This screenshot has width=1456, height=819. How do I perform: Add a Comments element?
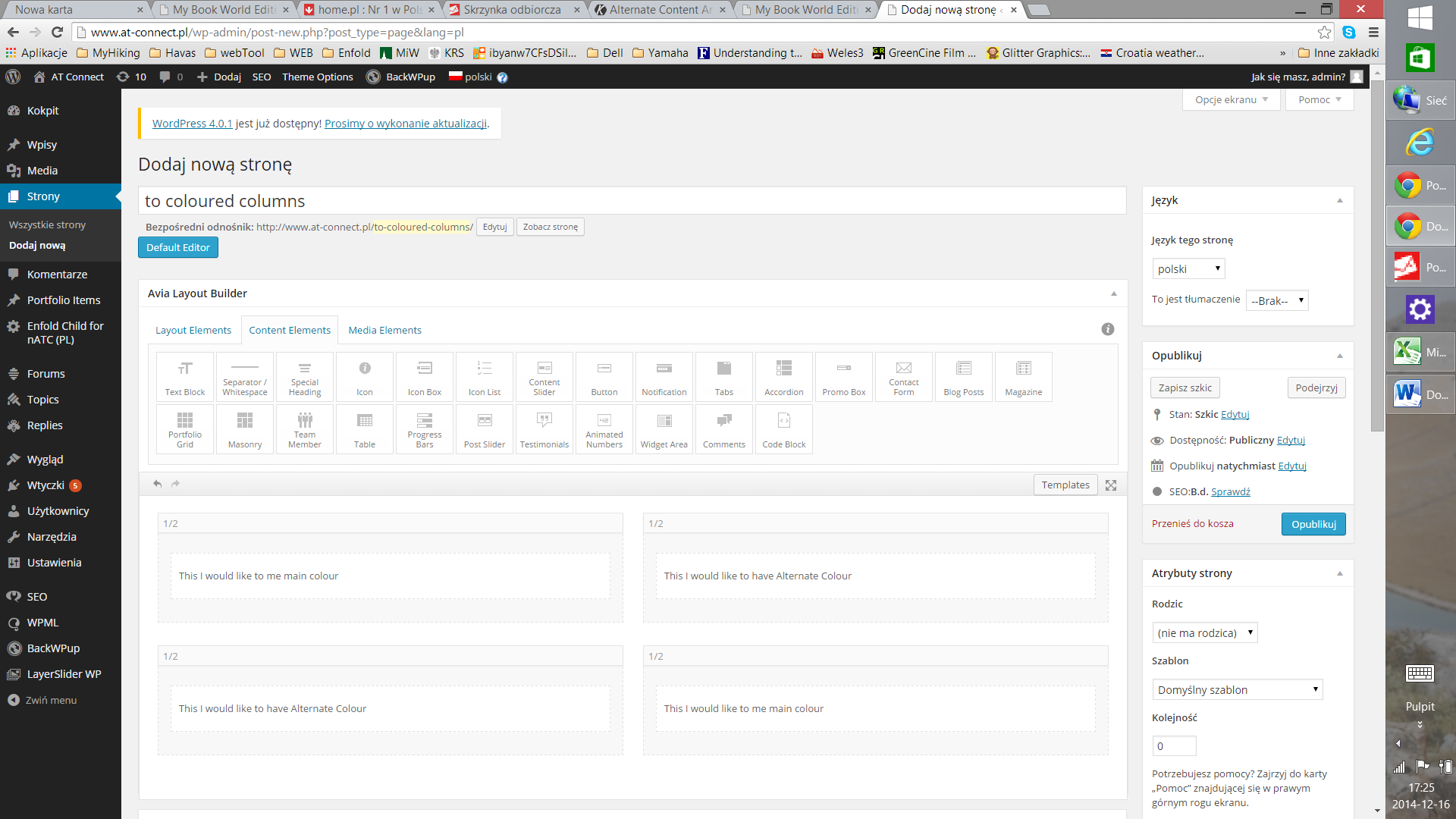pyautogui.click(x=724, y=429)
